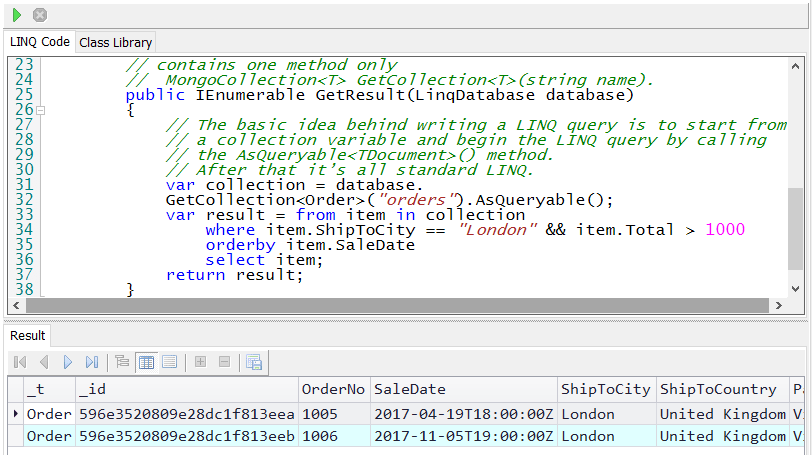Collapse all result nodes with minus icon

click(224, 362)
